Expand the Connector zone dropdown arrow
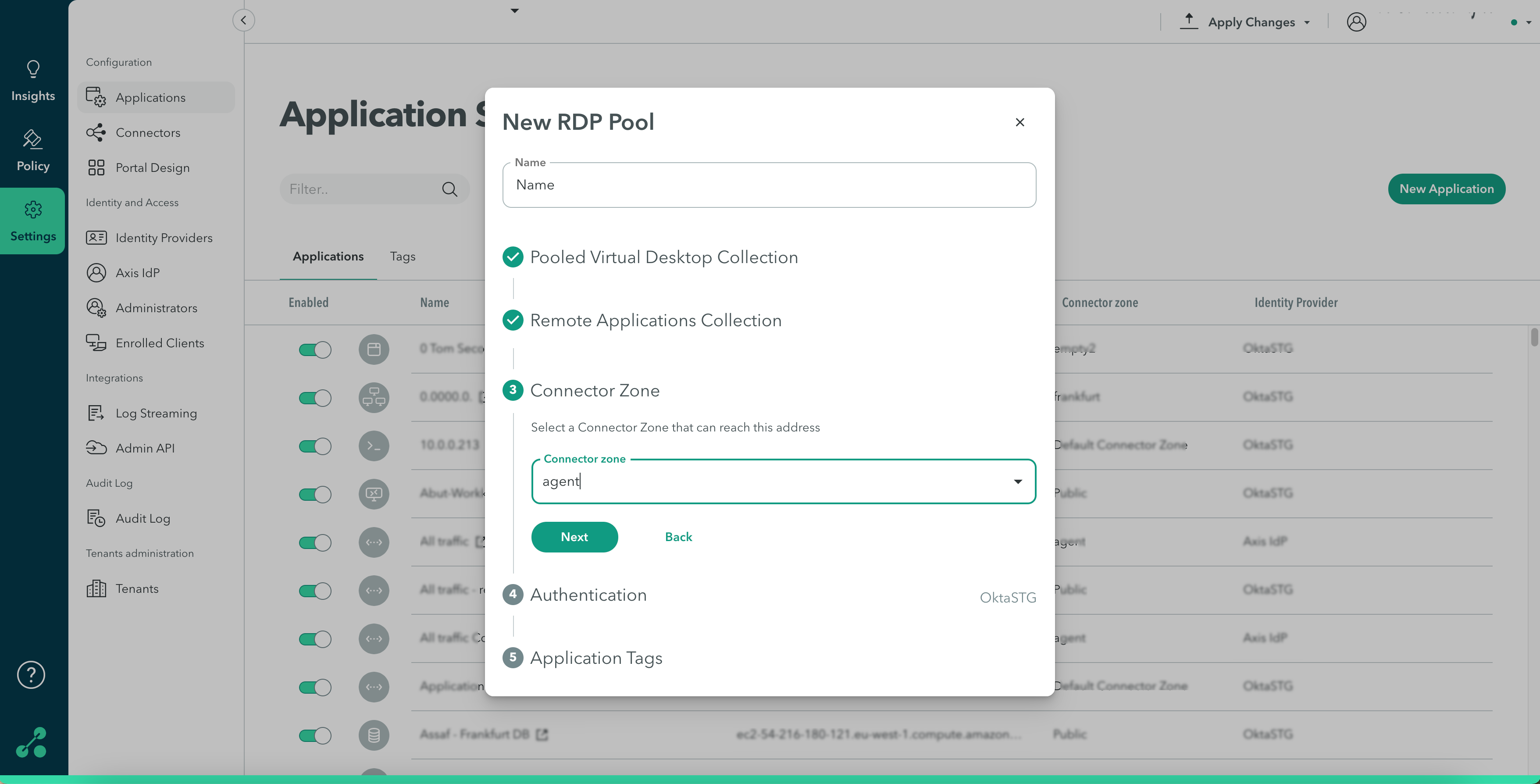The image size is (1540, 784). (1017, 481)
